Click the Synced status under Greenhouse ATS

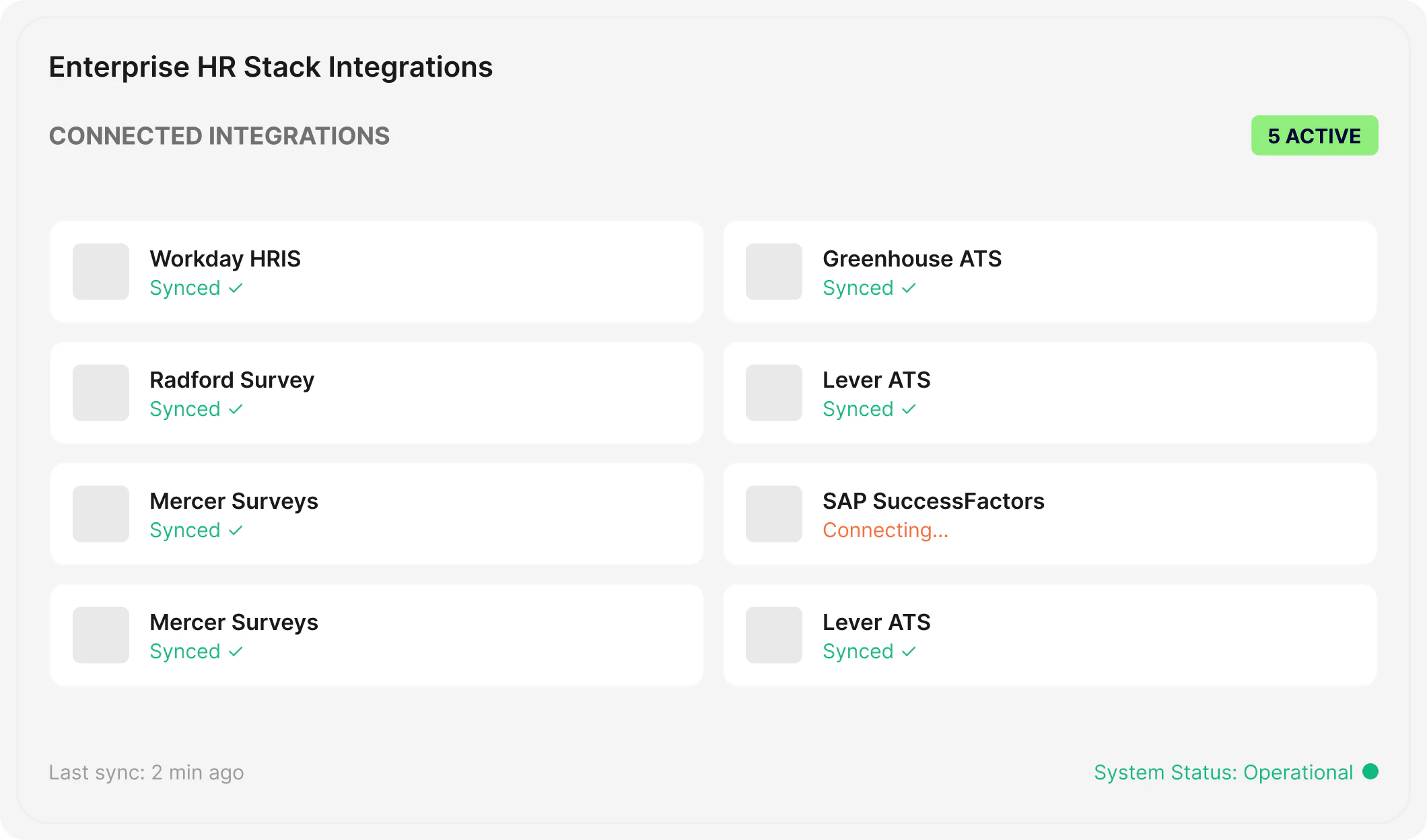pos(869,289)
